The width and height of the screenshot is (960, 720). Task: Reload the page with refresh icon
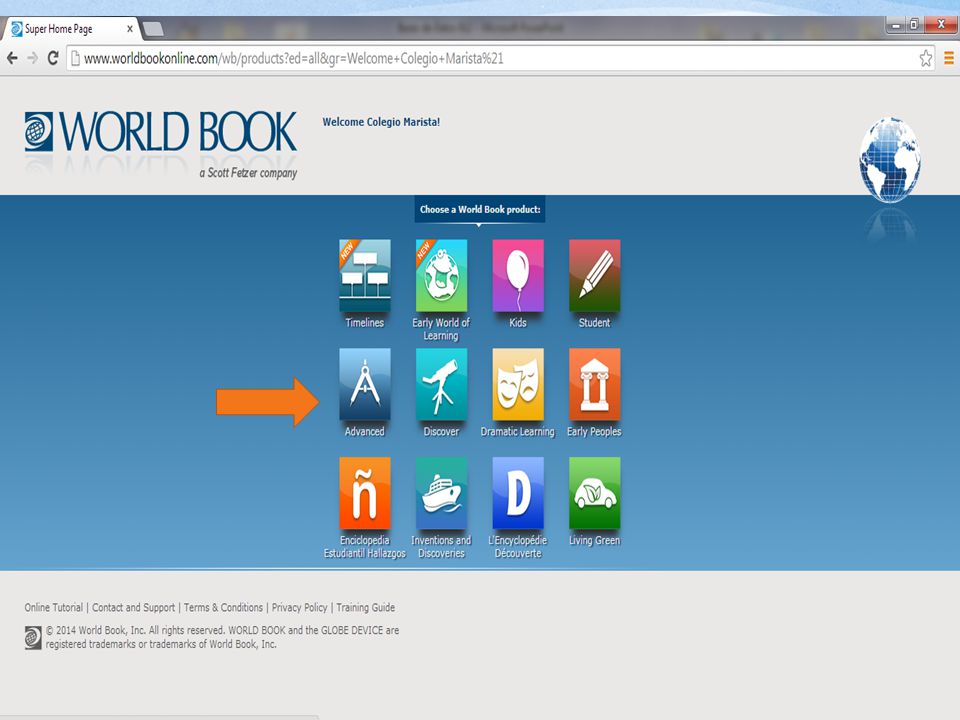(x=53, y=58)
